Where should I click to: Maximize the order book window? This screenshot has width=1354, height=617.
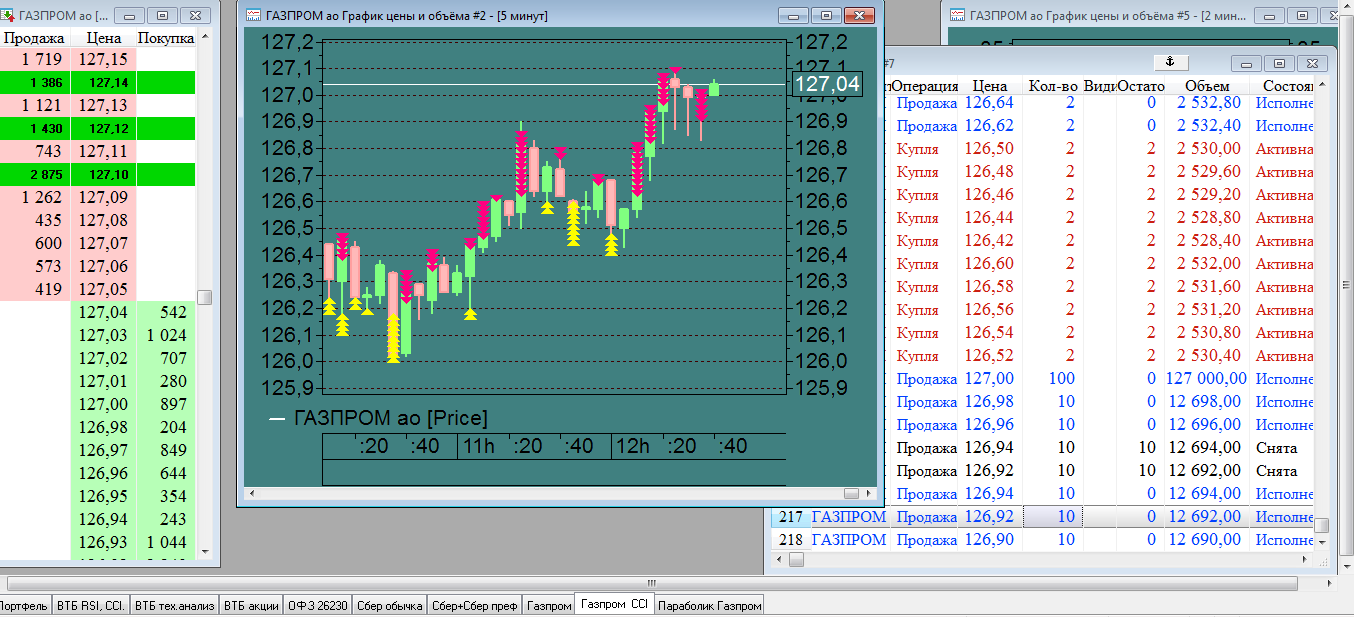pyautogui.click(x=164, y=15)
